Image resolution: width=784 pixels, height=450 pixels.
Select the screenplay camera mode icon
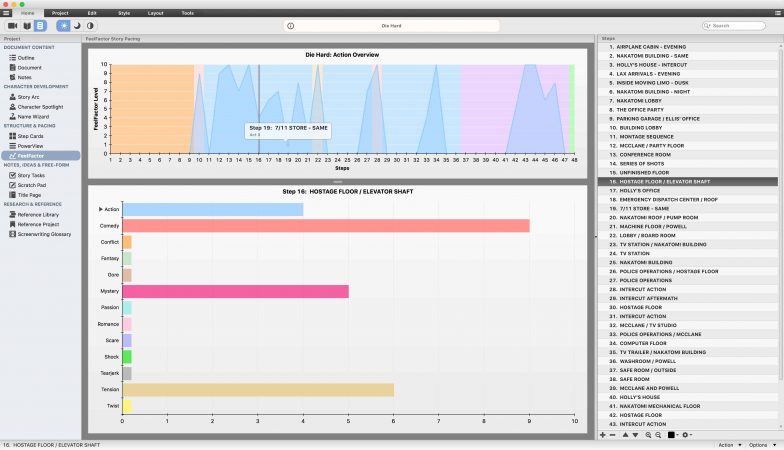coord(12,26)
